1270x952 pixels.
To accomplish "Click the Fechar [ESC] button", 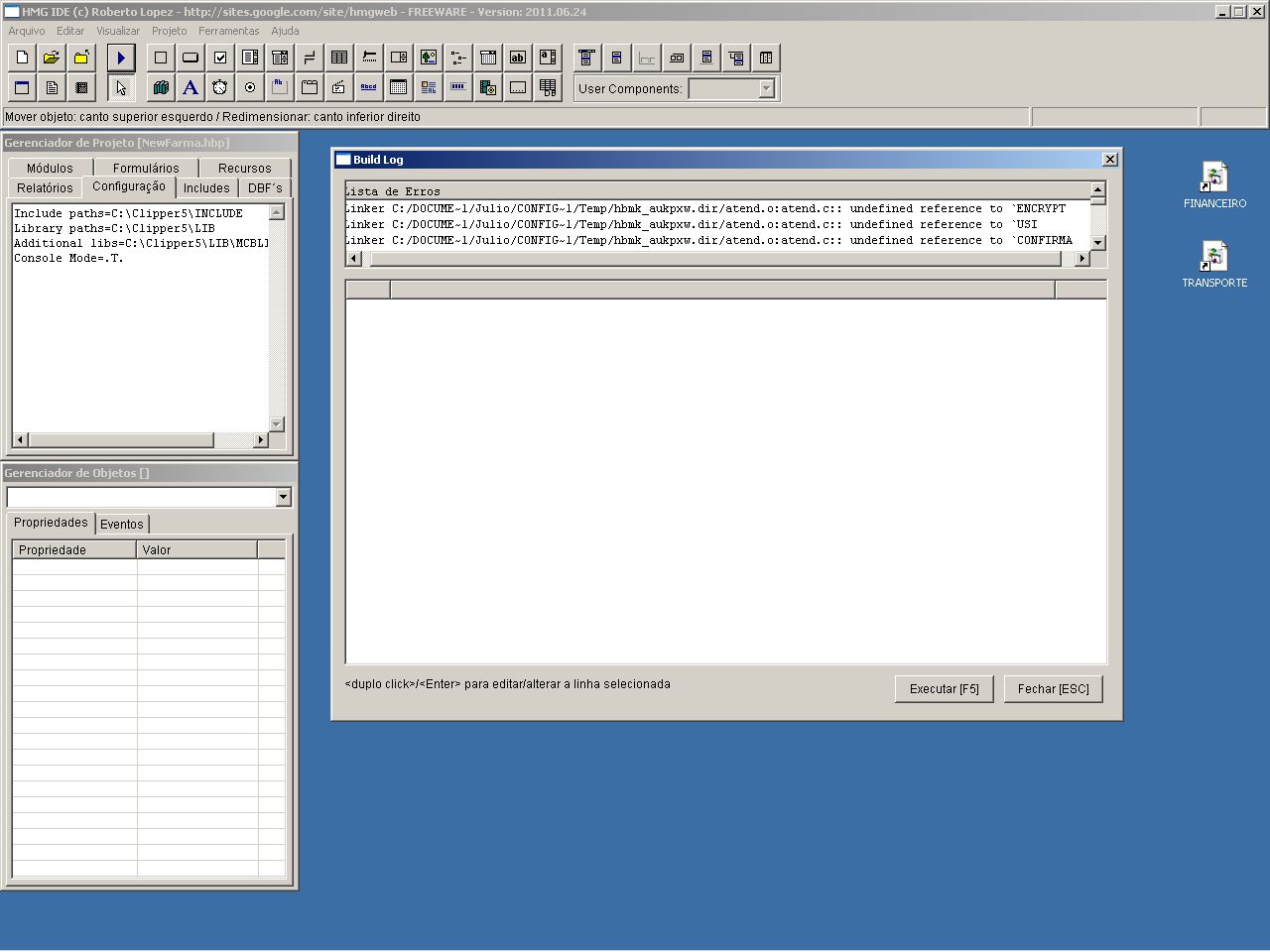I will pyautogui.click(x=1053, y=689).
